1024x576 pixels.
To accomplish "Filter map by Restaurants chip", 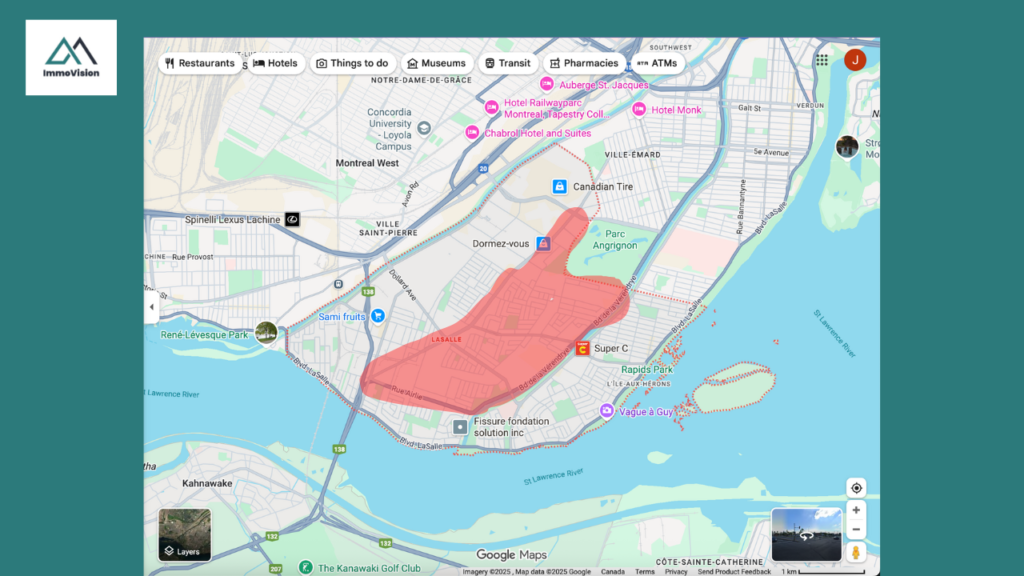I will (x=201, y=63).
